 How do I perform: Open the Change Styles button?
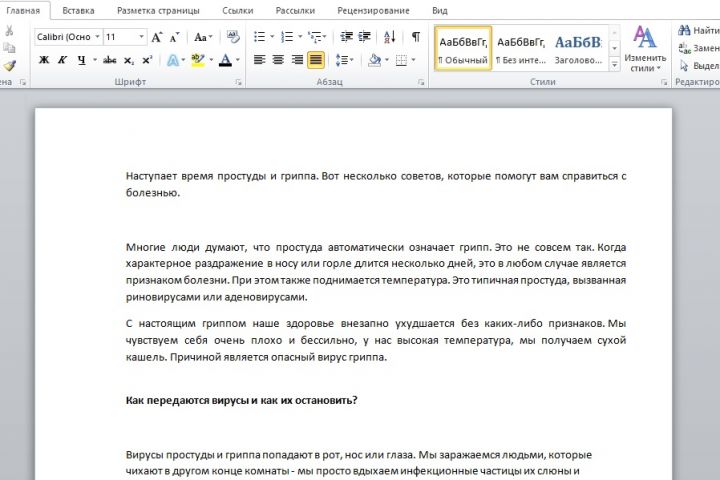(x=645, y=48)
